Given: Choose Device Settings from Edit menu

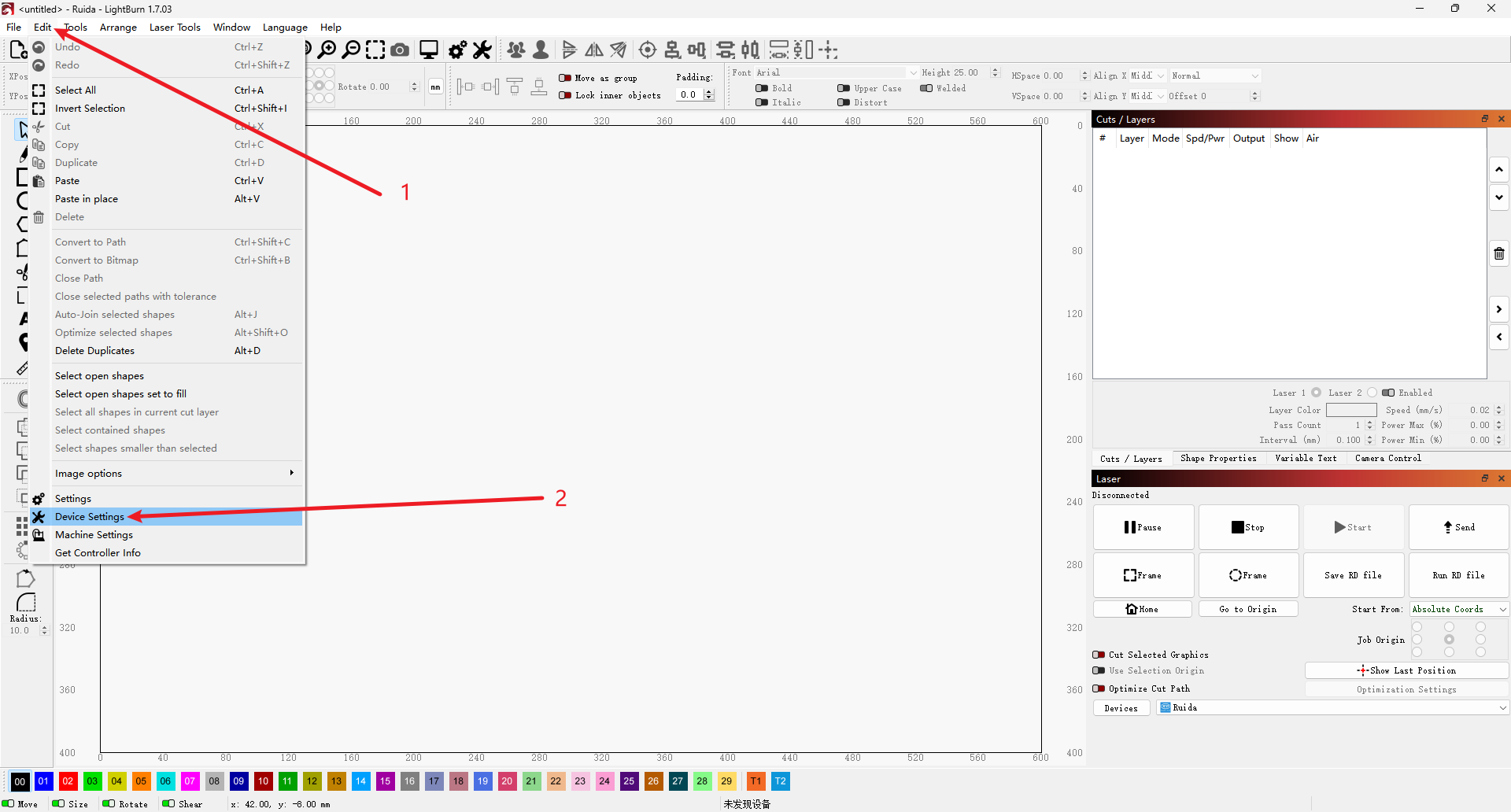Looking at the screenshot, I should pyautogui.click(x=90, y=517).
